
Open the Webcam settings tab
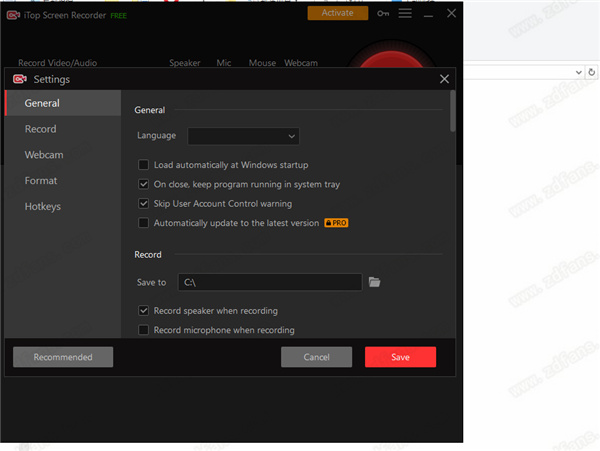[63, 155]
